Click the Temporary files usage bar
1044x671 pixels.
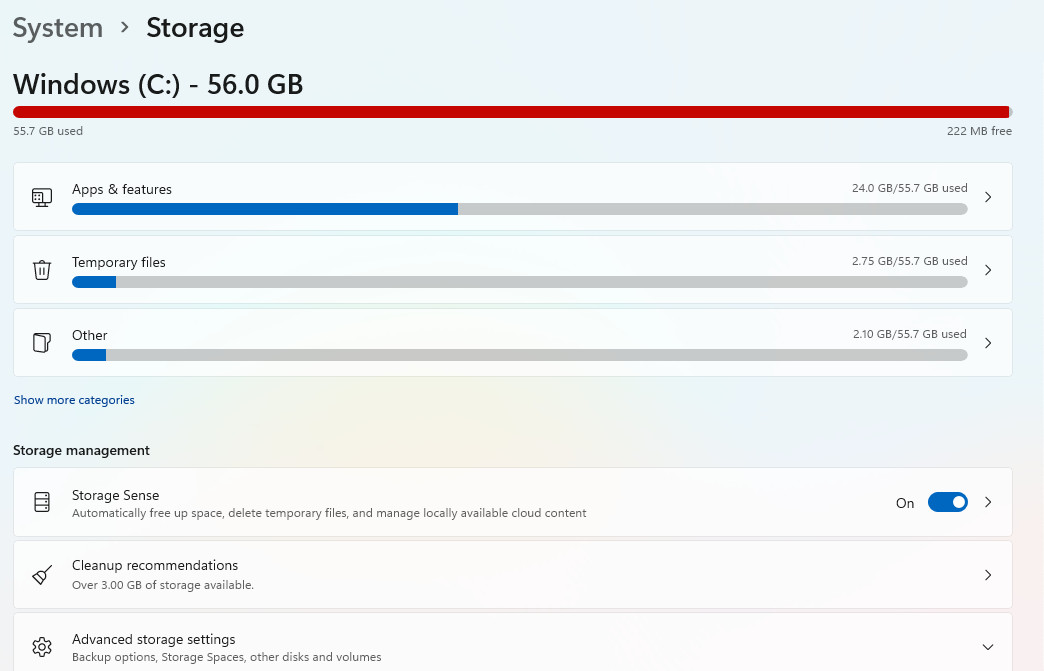coord(519,282)
